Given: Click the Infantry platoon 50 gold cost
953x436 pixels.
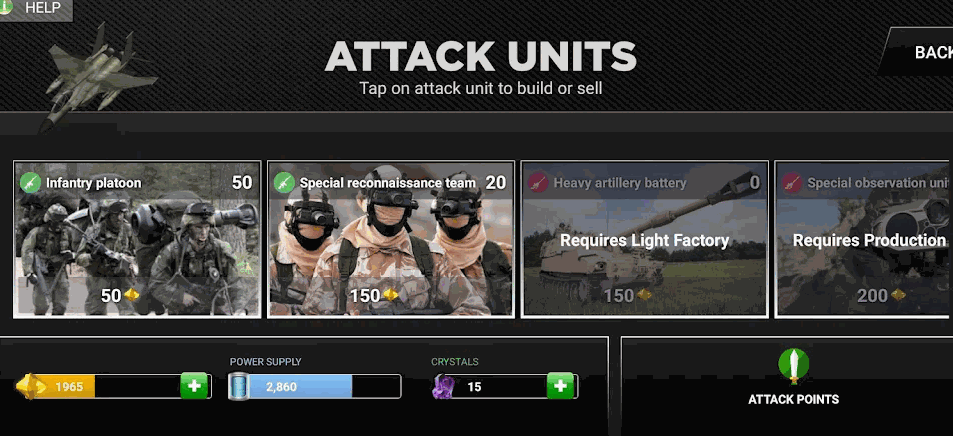Looking at the screenshot, I should pyautogui.click(x=120, y=296).
